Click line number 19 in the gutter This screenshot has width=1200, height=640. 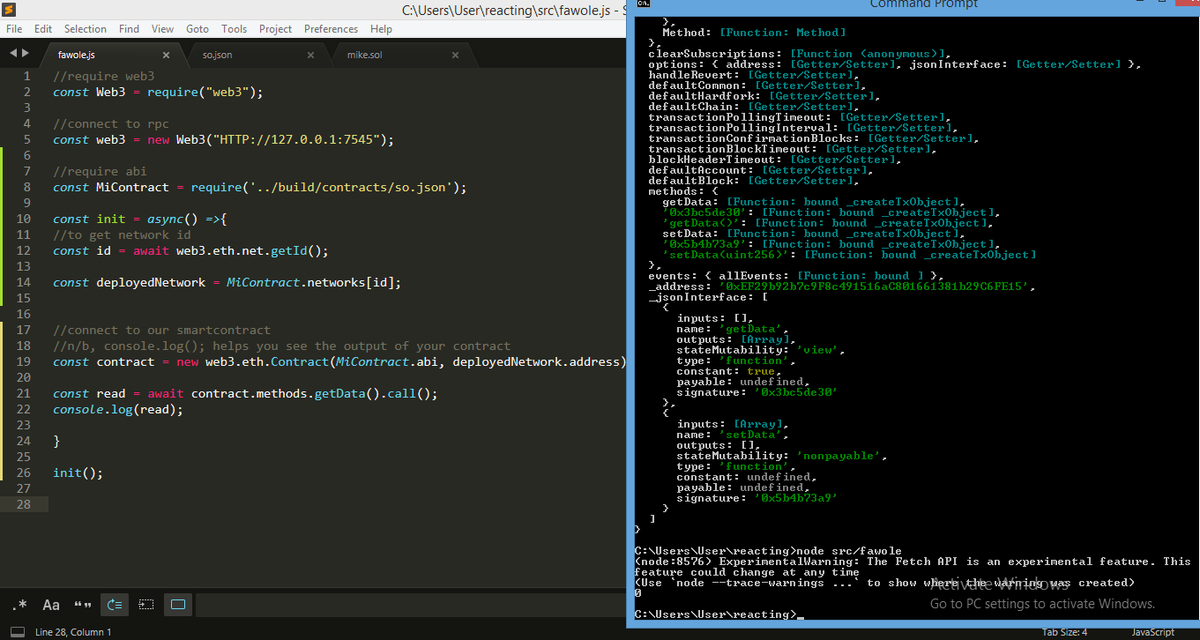click(x=24, y=362)
